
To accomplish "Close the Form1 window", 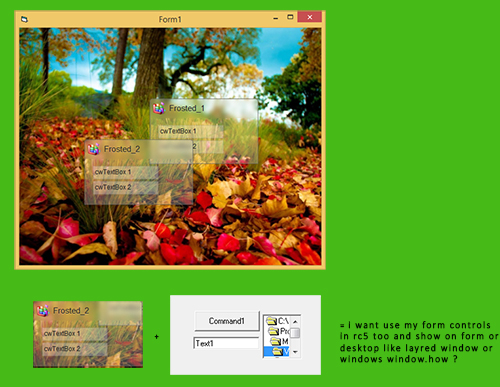I will click(x=309, y=17).
